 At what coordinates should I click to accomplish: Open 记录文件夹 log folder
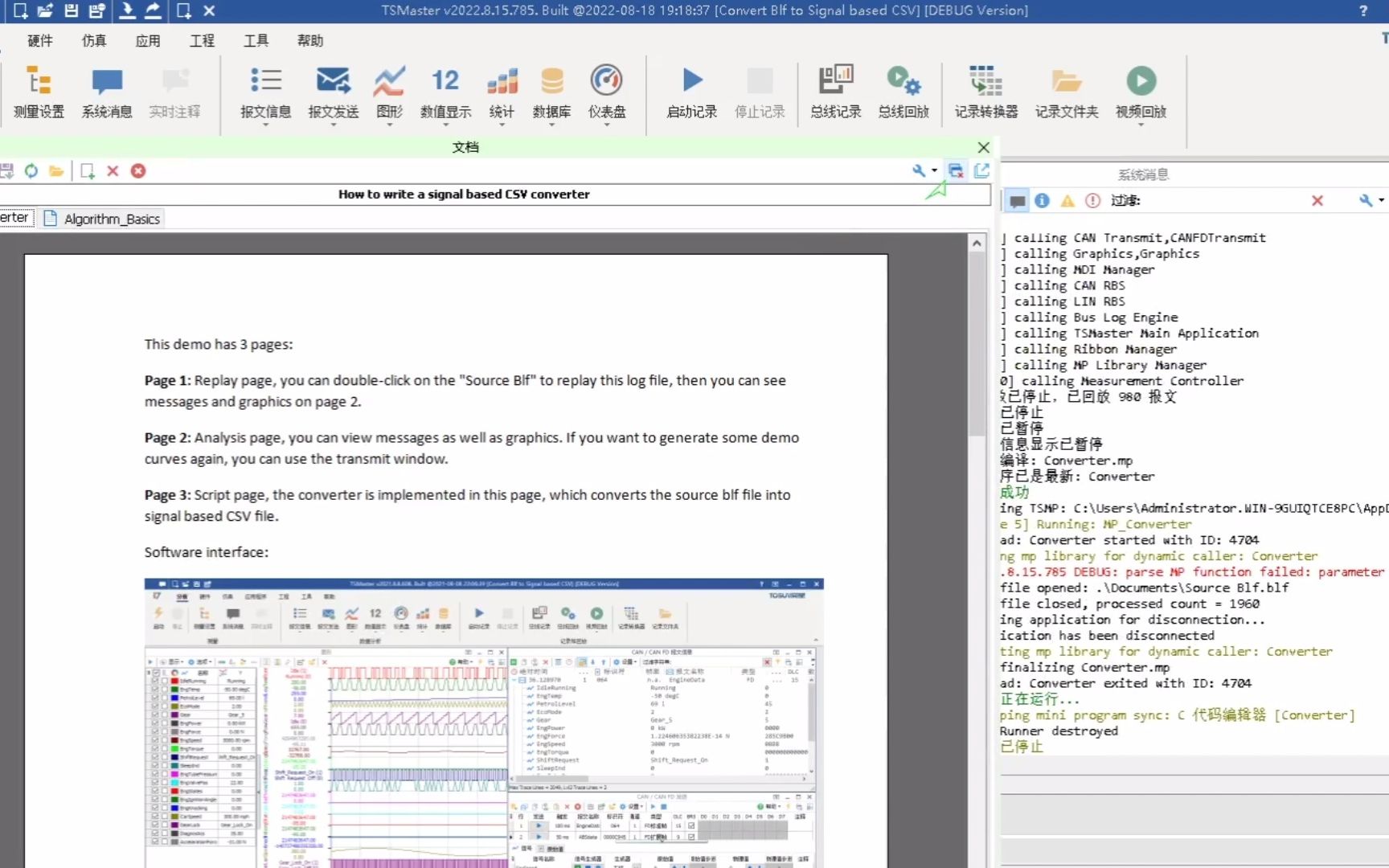pyautogui.click(x=1066, y=92)
